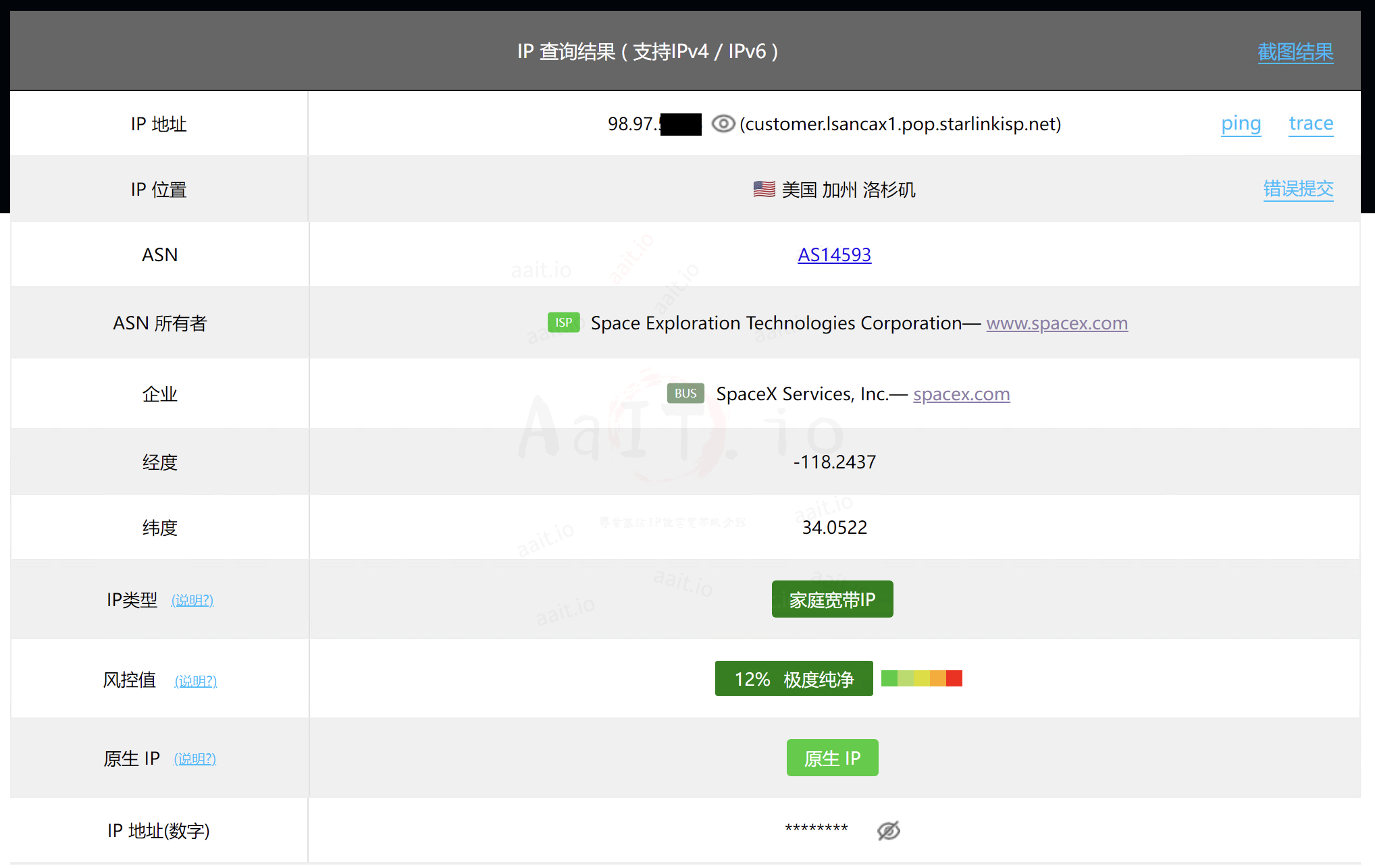Click the masked ******** numeric IP value
Viewport: 1375px width, 868px height.
point(816,829)
